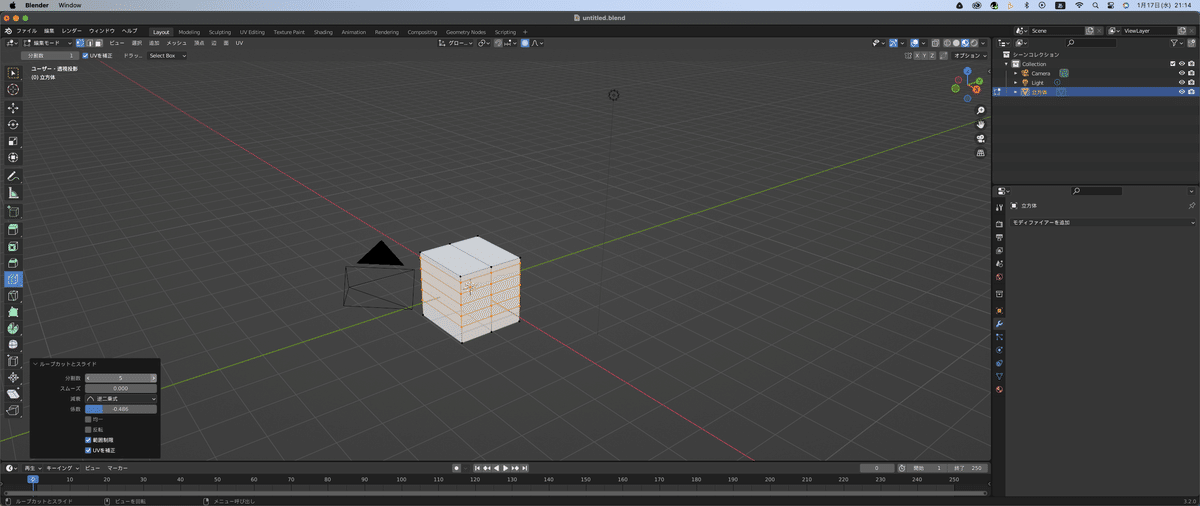Image resolution: width=1200 pixels, height=506 pixels.
Task: Add workspace with plus tab button
Action: coord(525,32)
